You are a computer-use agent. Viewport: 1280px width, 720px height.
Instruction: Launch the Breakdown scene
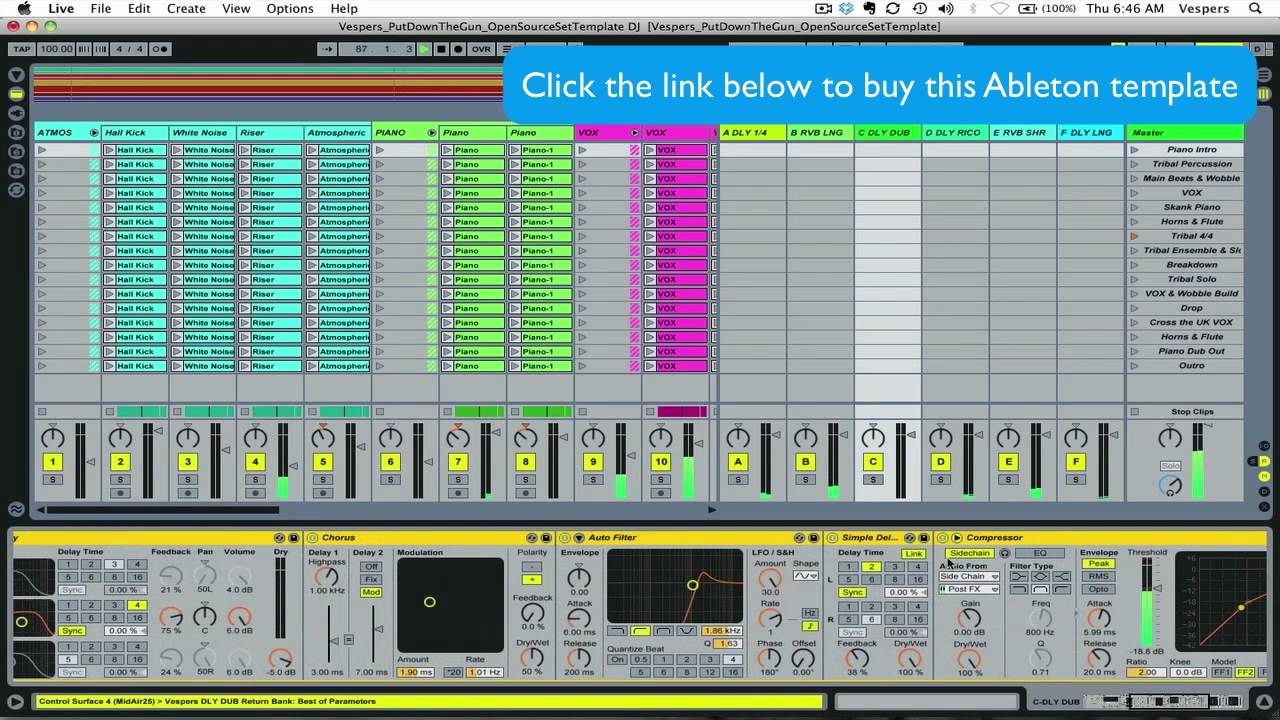coord(1135,265)
